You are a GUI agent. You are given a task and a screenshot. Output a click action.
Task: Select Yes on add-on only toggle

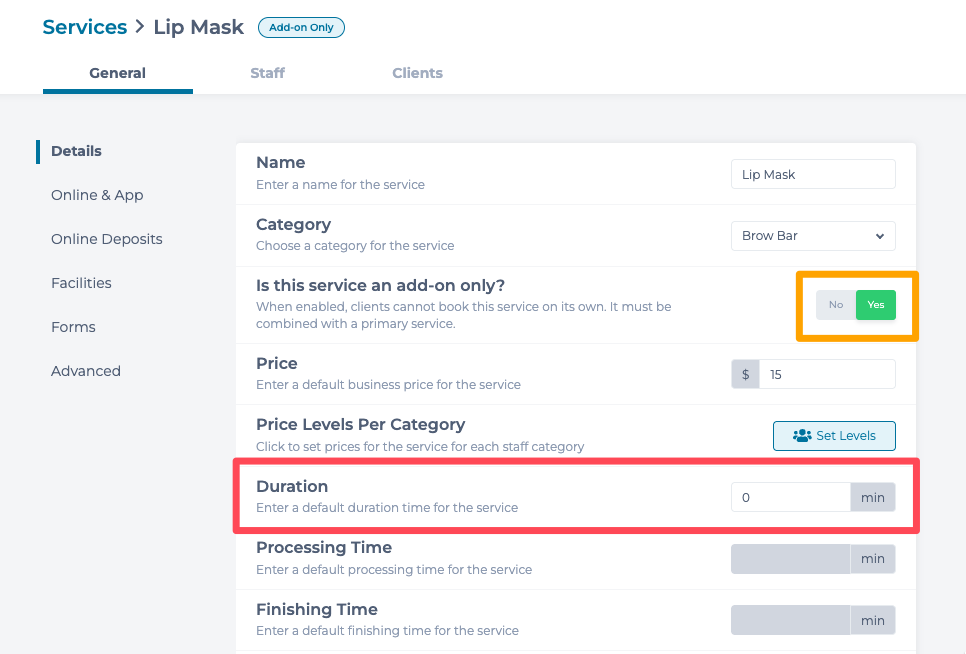click(x=876, y=305)
